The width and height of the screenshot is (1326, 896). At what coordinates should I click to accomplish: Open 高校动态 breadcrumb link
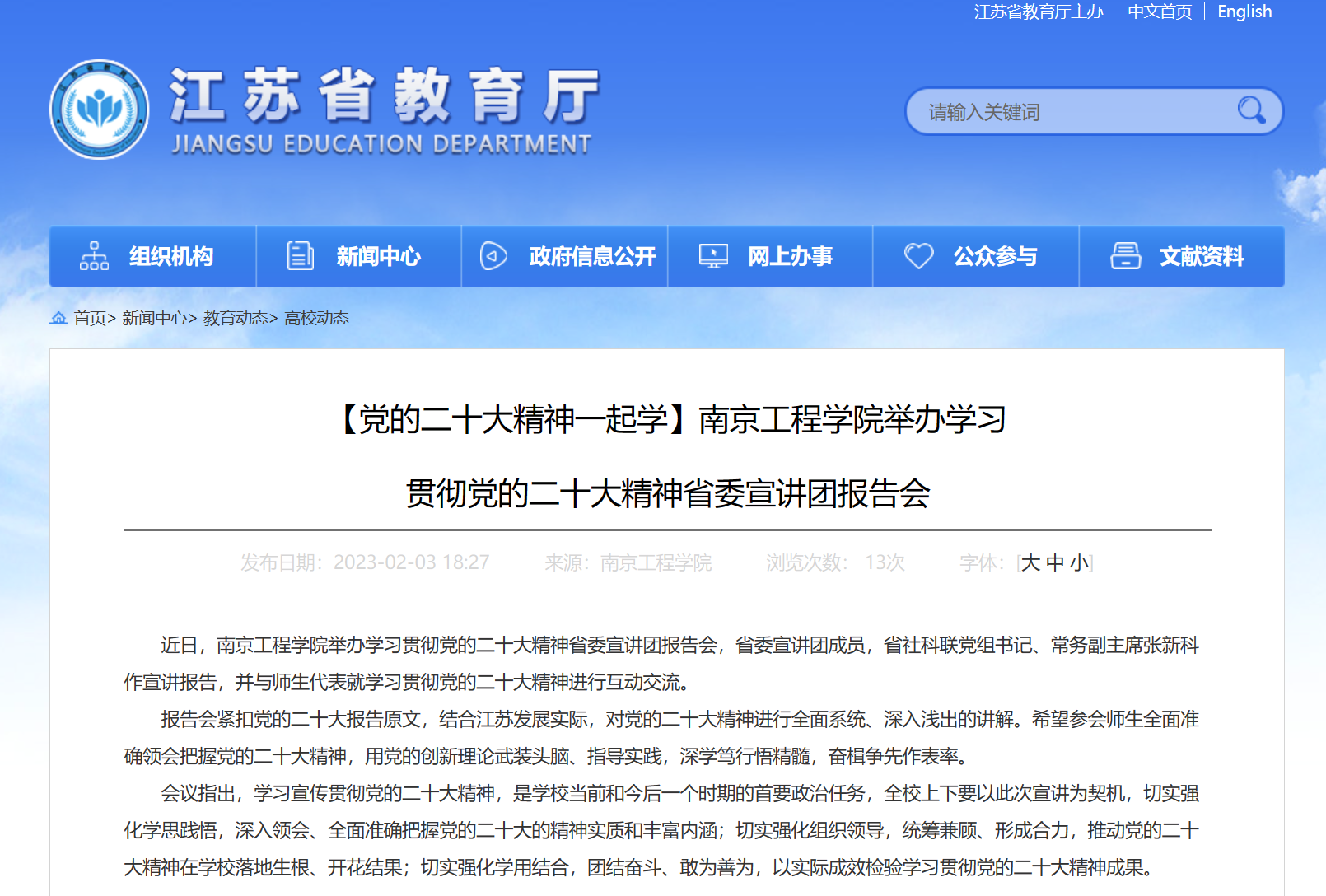click(x=316, y=318)
